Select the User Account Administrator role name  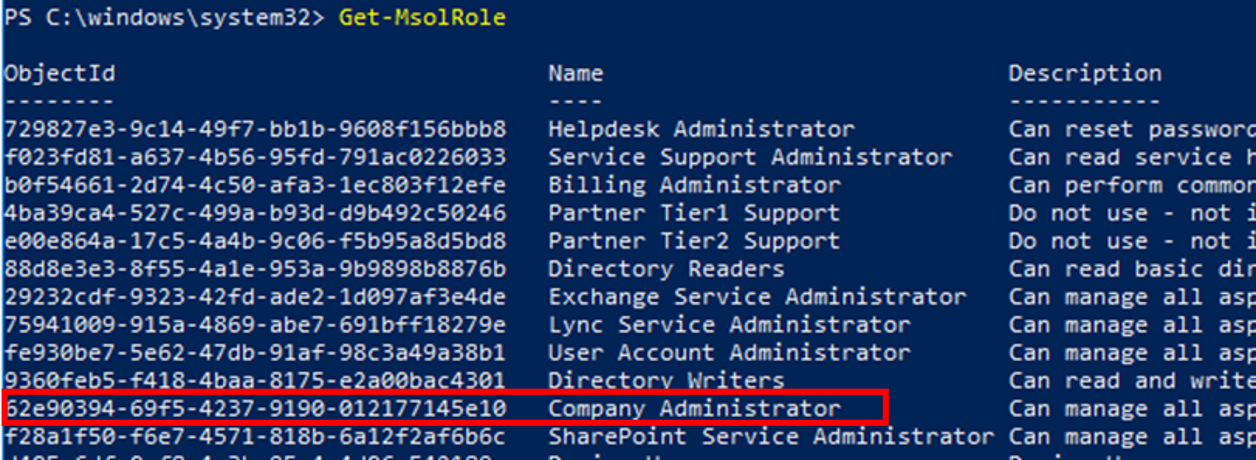pyautogui.click(x=729, y=353)
